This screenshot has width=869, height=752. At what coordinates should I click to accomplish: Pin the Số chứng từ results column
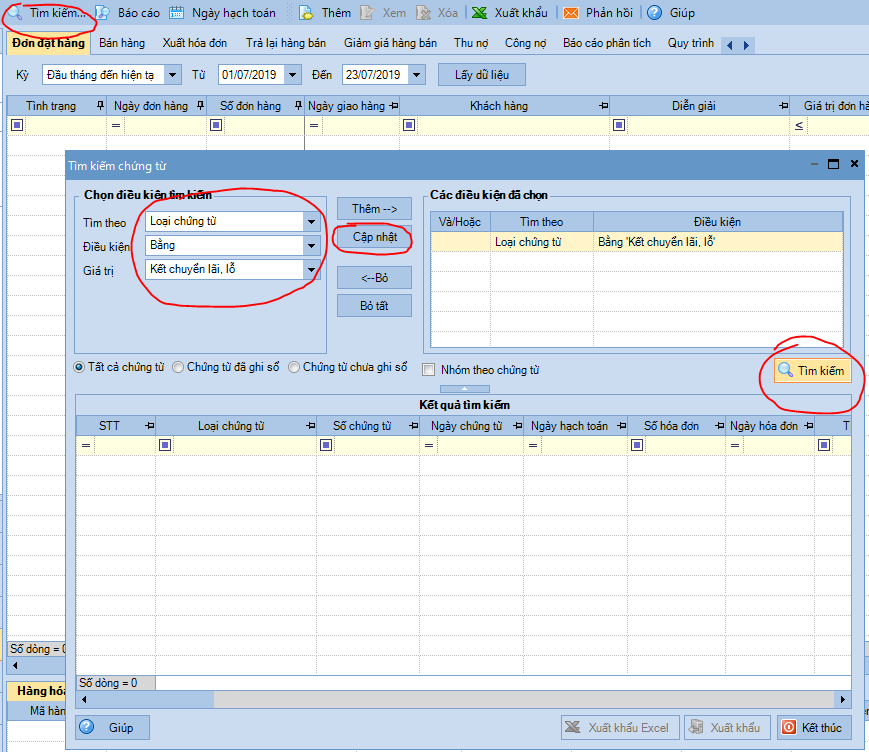413,426
